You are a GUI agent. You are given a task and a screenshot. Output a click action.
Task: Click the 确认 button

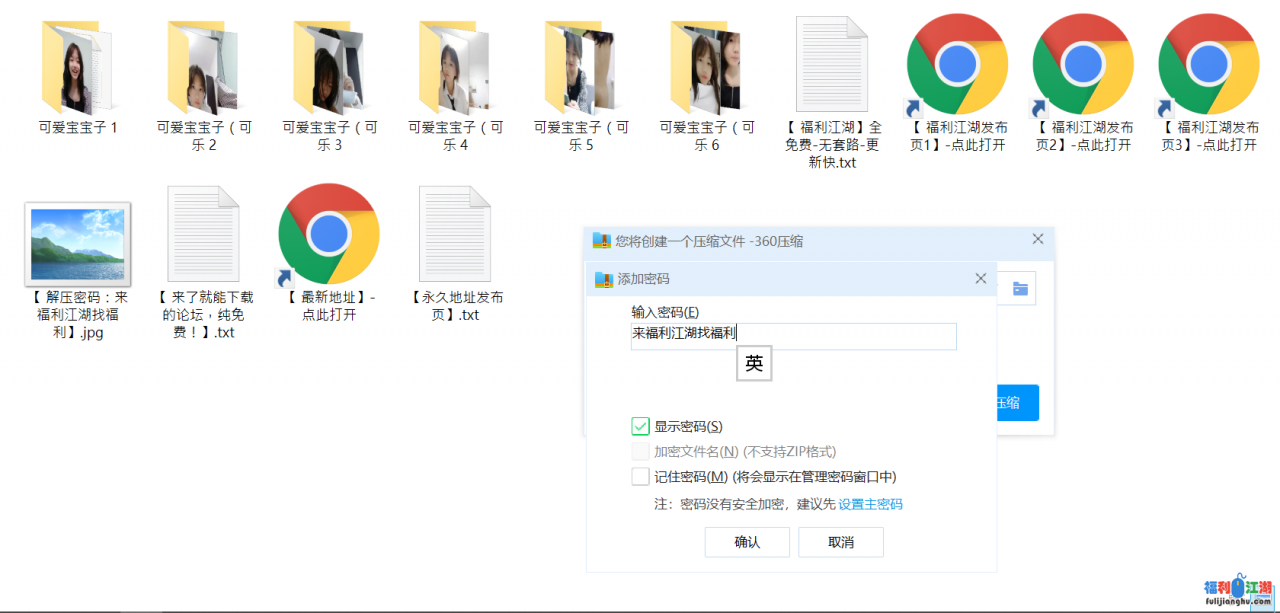tap(747, 542)
